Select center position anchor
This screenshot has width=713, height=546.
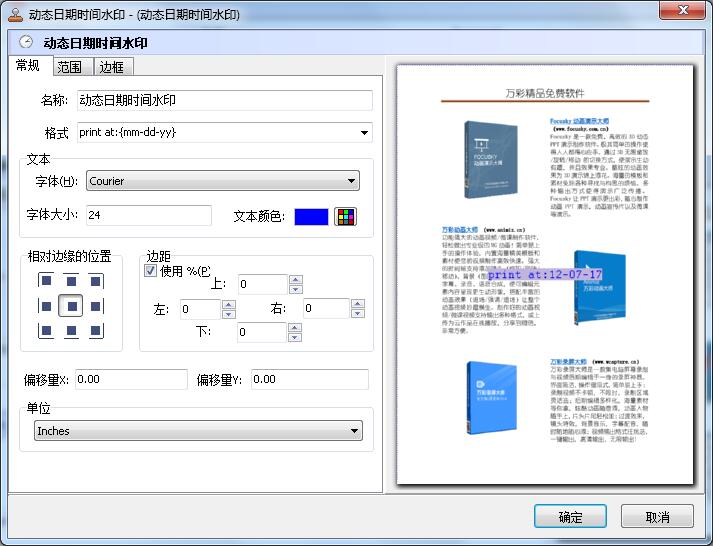point(70,306)
